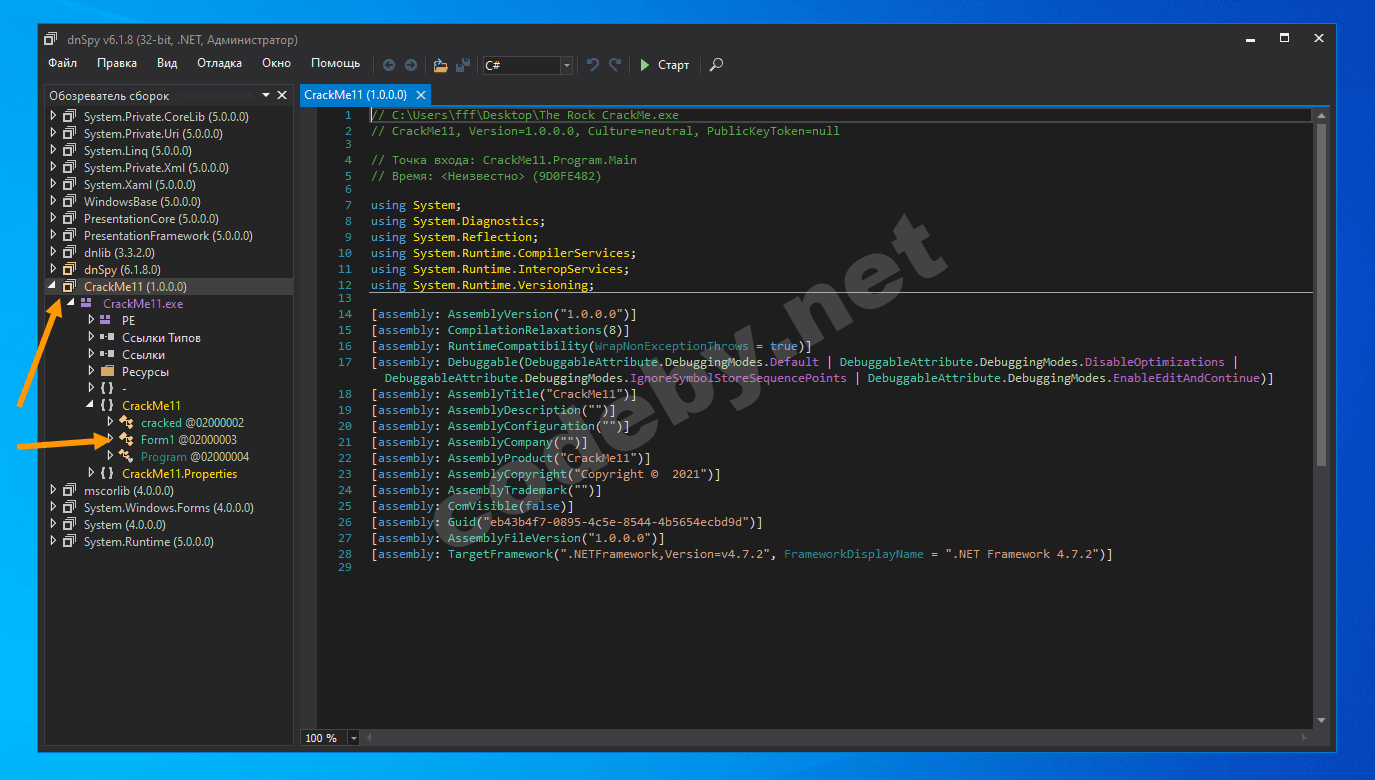1375x780 pixels.
Task: Click the Open file folder icon
Action: click(x=440, y=65)
